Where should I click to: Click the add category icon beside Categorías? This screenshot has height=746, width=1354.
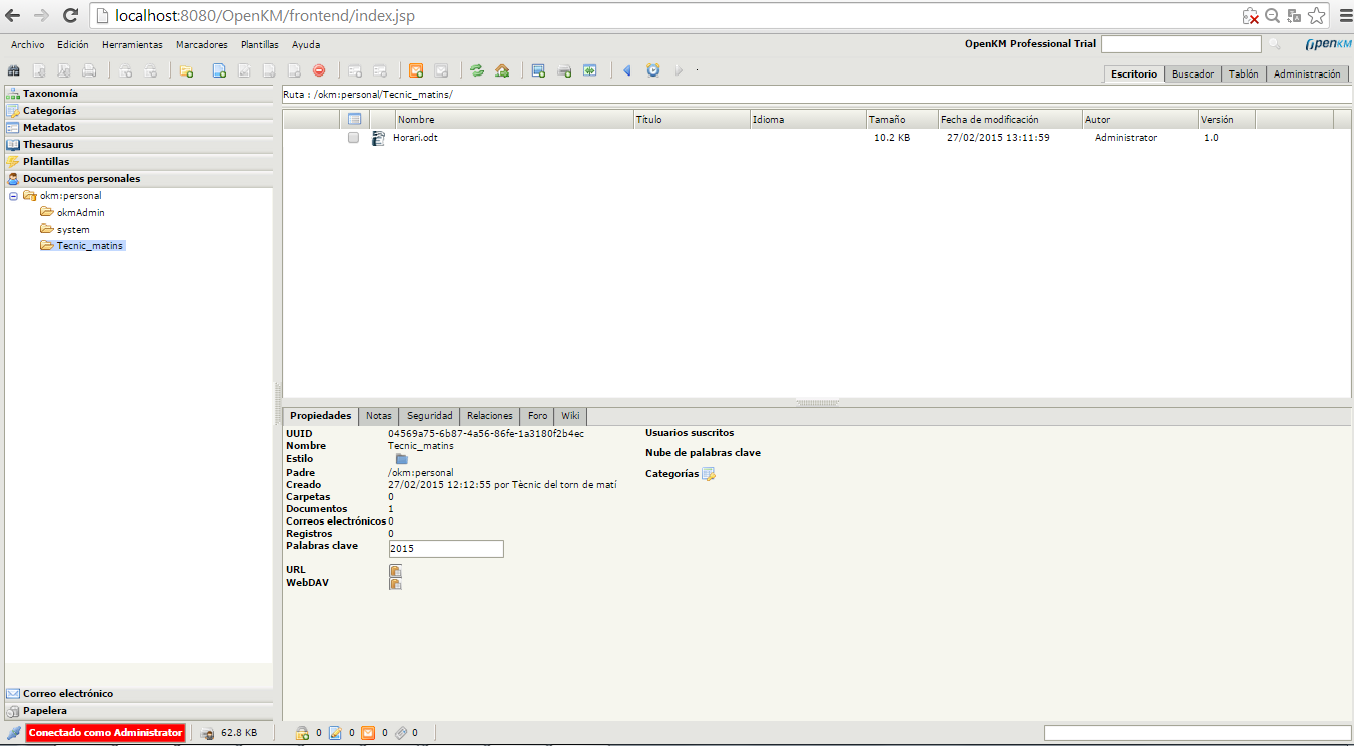(x=709, y=474)
